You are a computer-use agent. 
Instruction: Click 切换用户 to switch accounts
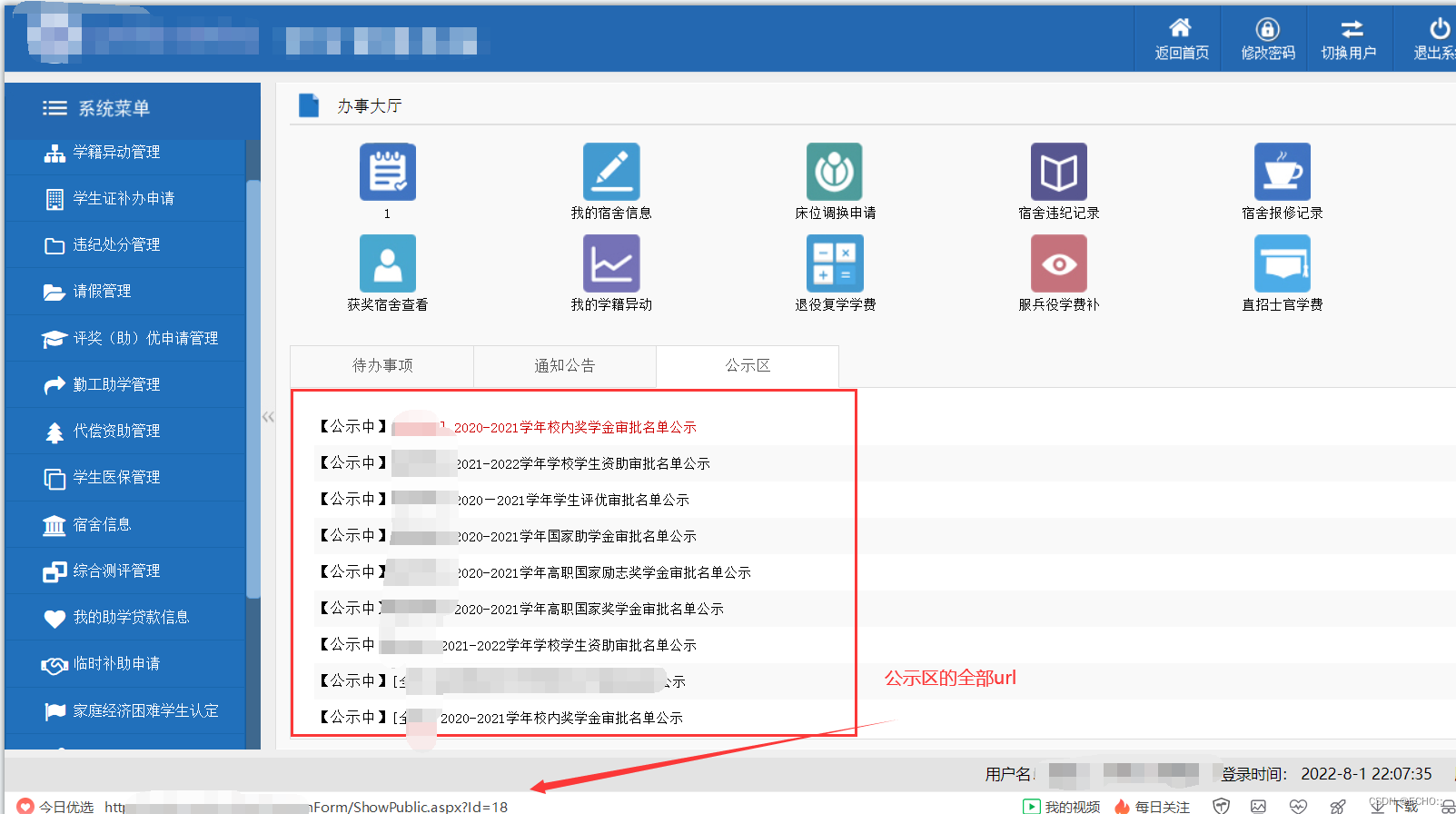coord(1349,39)
